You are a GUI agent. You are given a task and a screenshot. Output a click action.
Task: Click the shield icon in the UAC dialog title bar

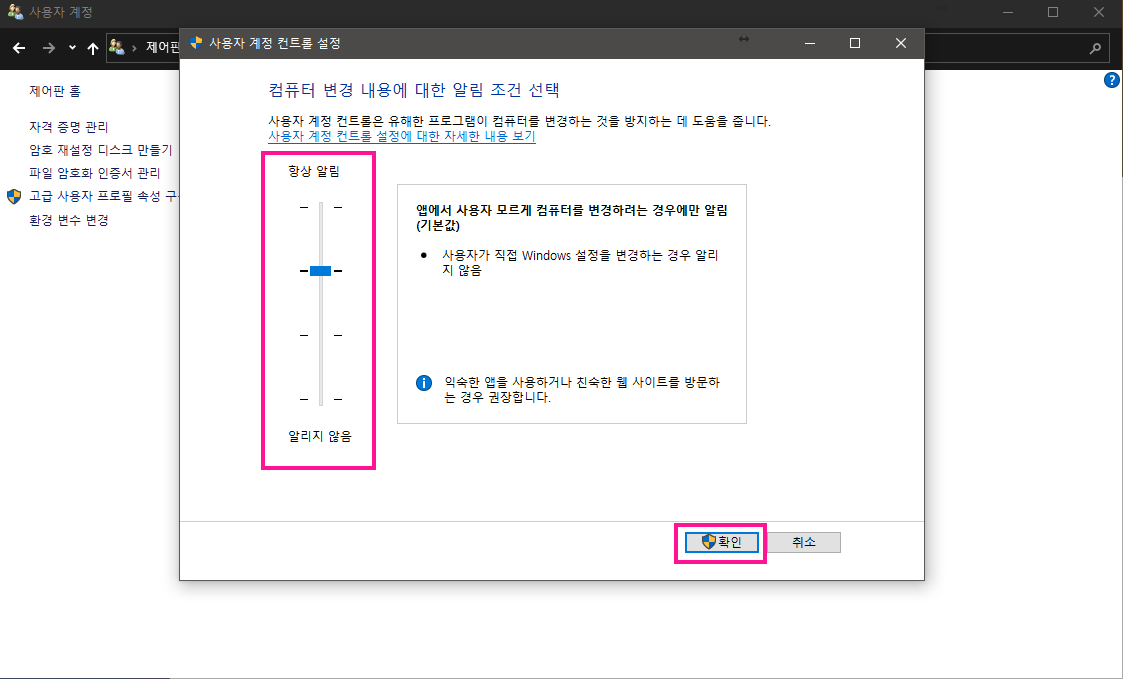(x=196, y=43)
